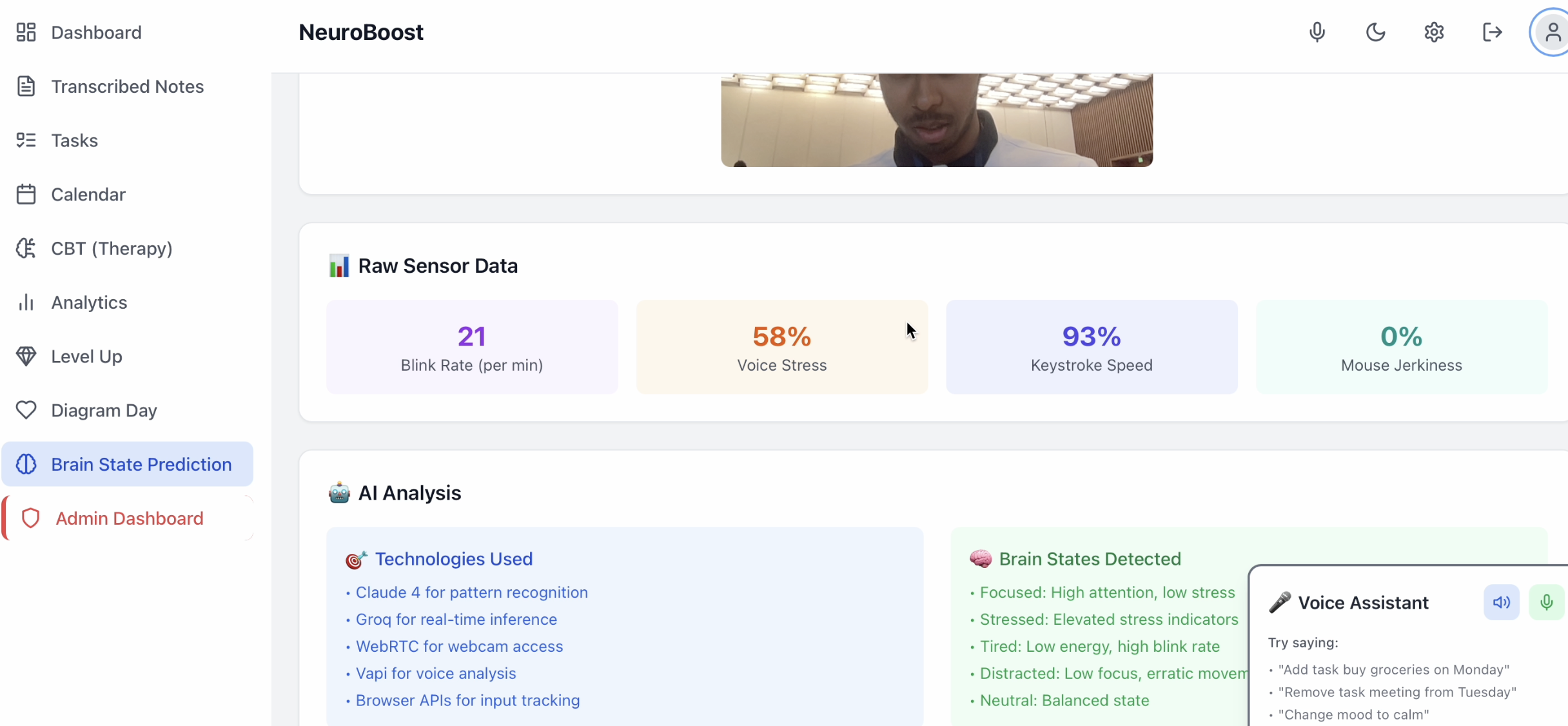Click the CBT (Therapy) brain icon

[x=26, y=248]
